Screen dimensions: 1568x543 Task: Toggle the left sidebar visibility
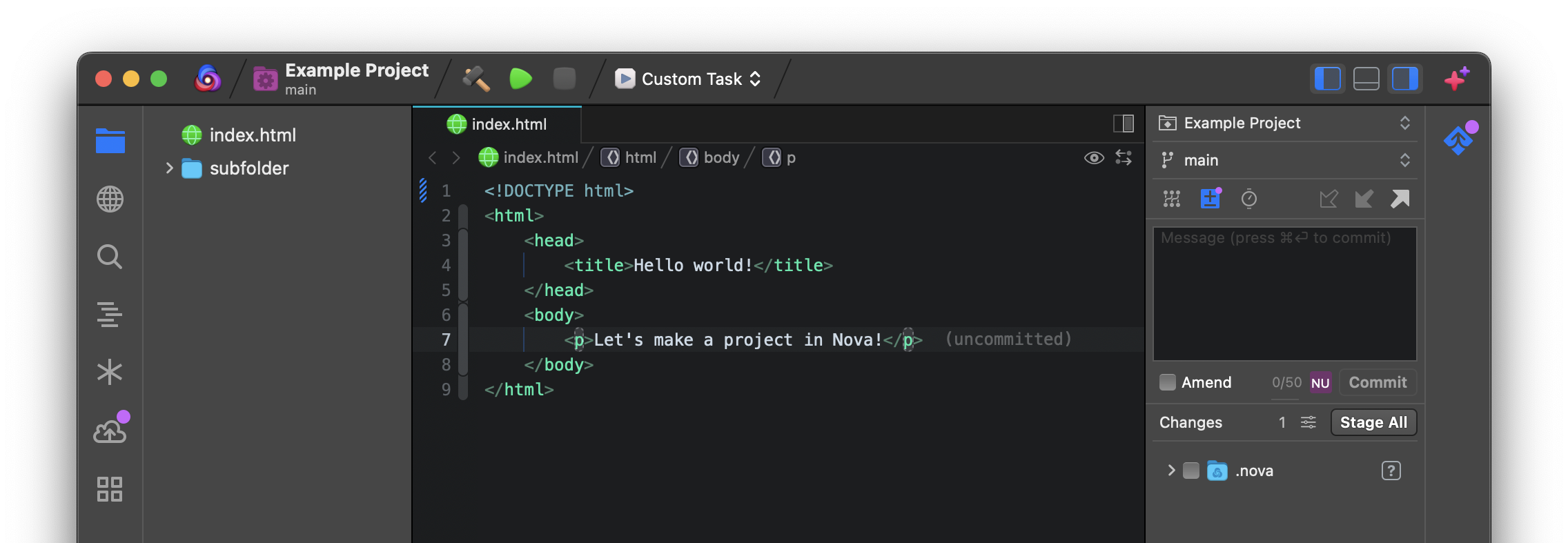coord(1328,79)
